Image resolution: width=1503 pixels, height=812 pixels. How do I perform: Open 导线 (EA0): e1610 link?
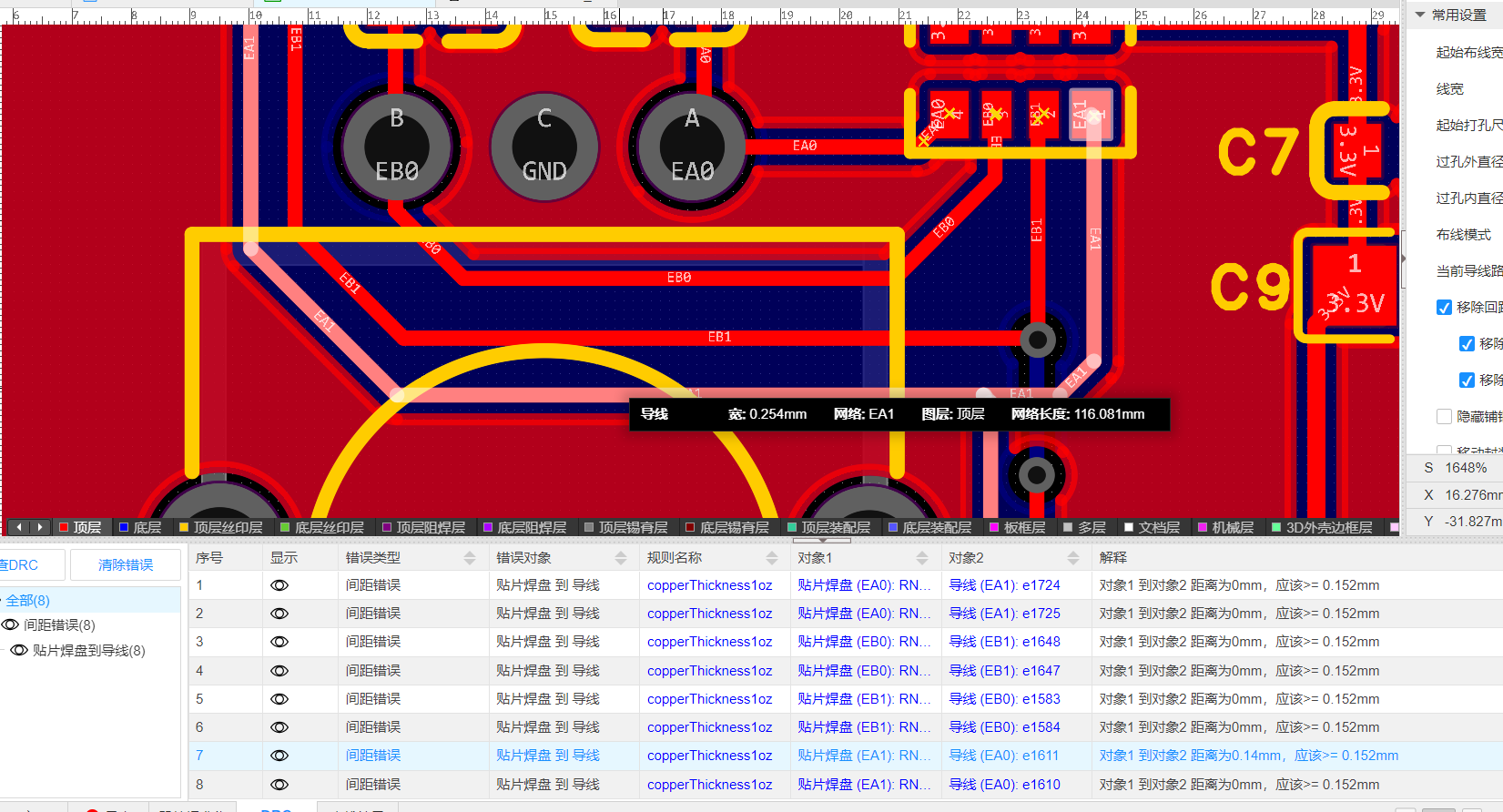pos(1004,785)
